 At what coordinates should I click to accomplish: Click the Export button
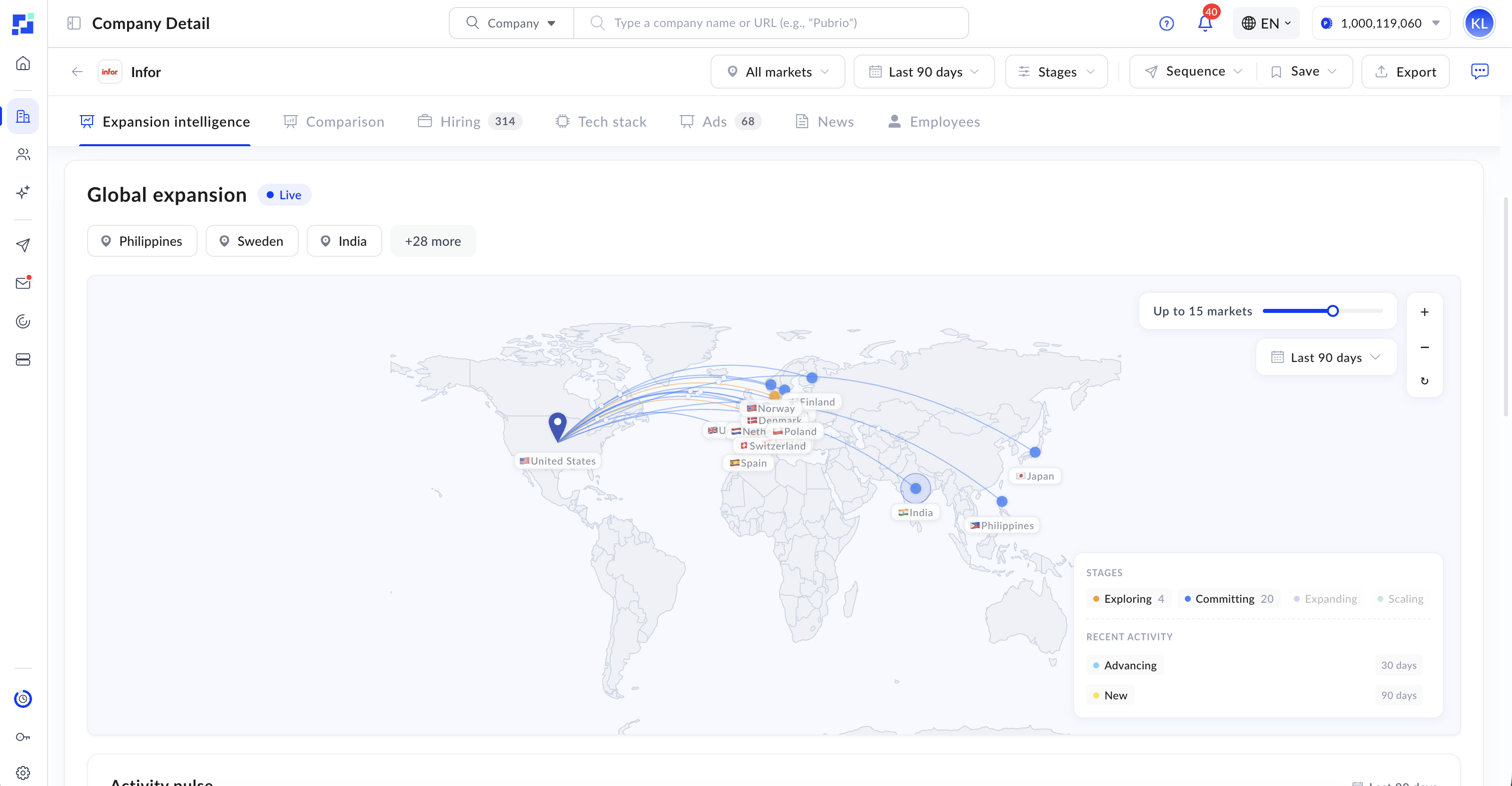pyautogui.click(x=1405, y=72)
